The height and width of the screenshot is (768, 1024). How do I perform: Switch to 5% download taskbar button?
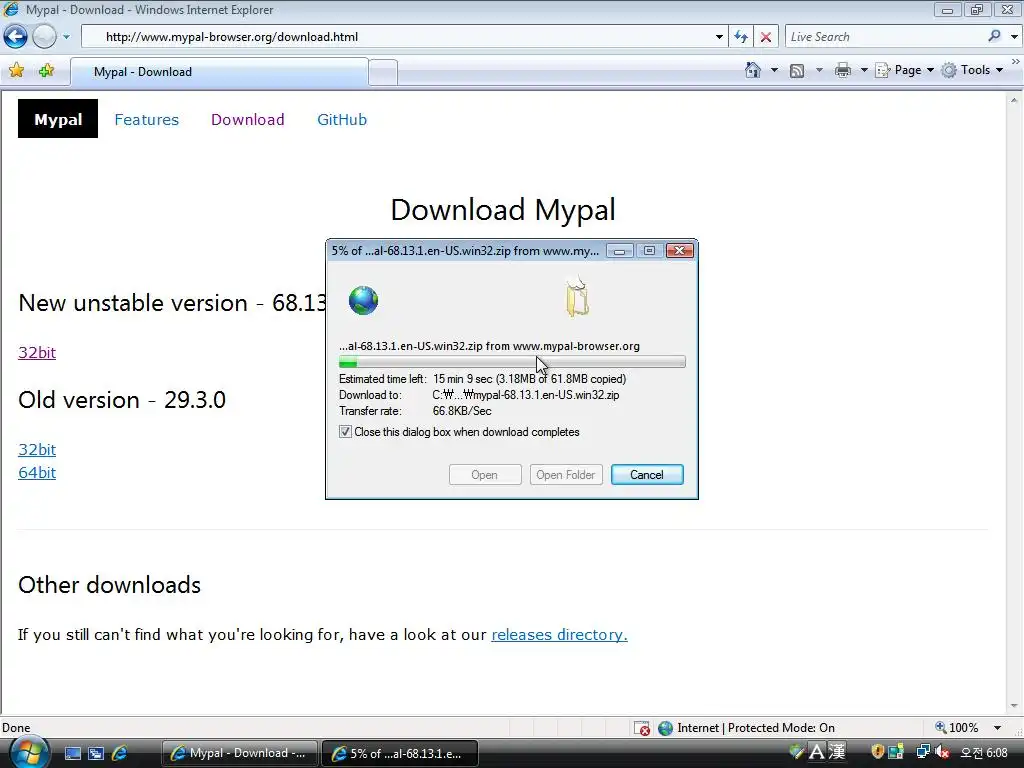click(400, 753)
